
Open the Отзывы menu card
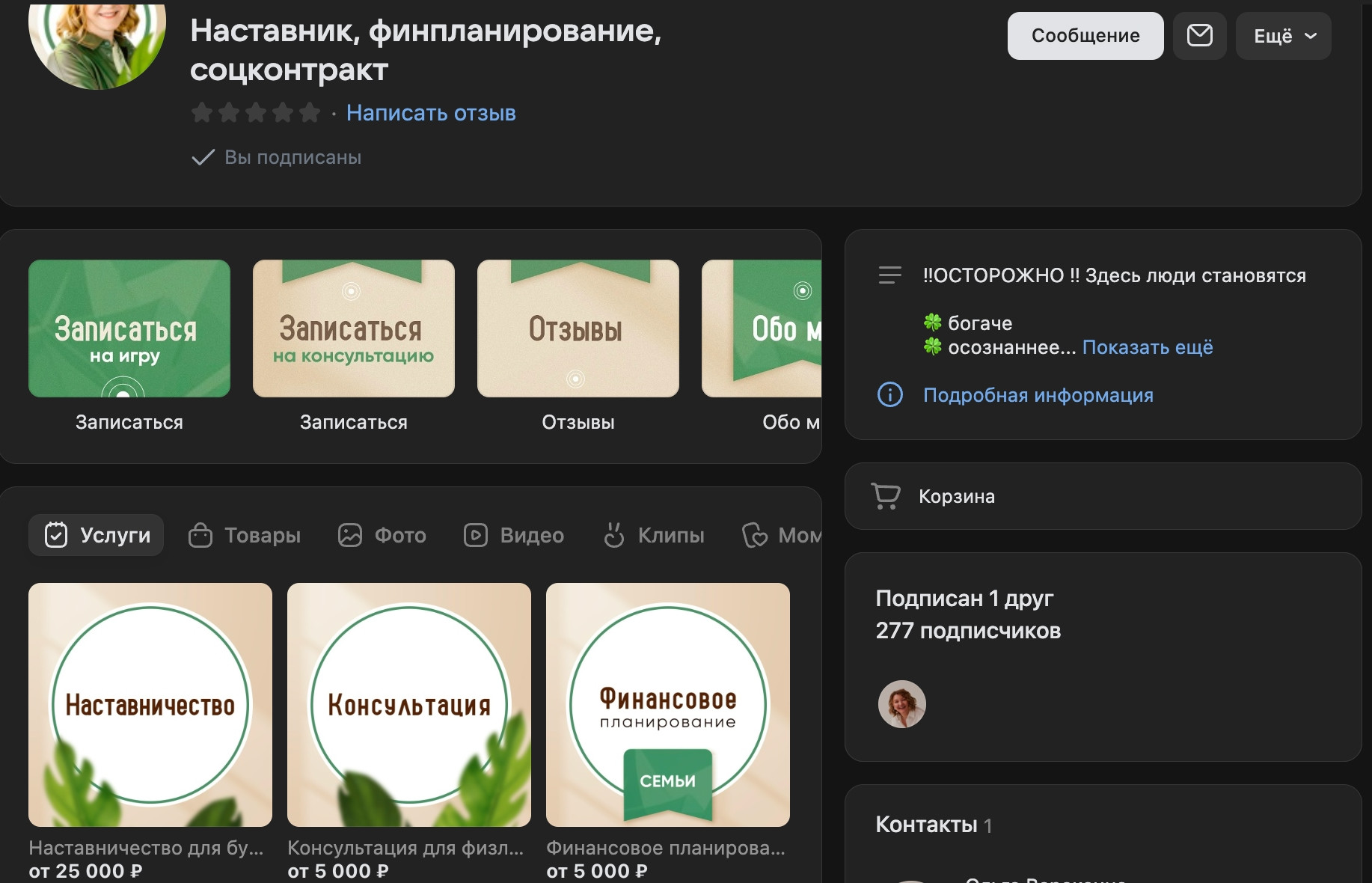click(578, 329)
